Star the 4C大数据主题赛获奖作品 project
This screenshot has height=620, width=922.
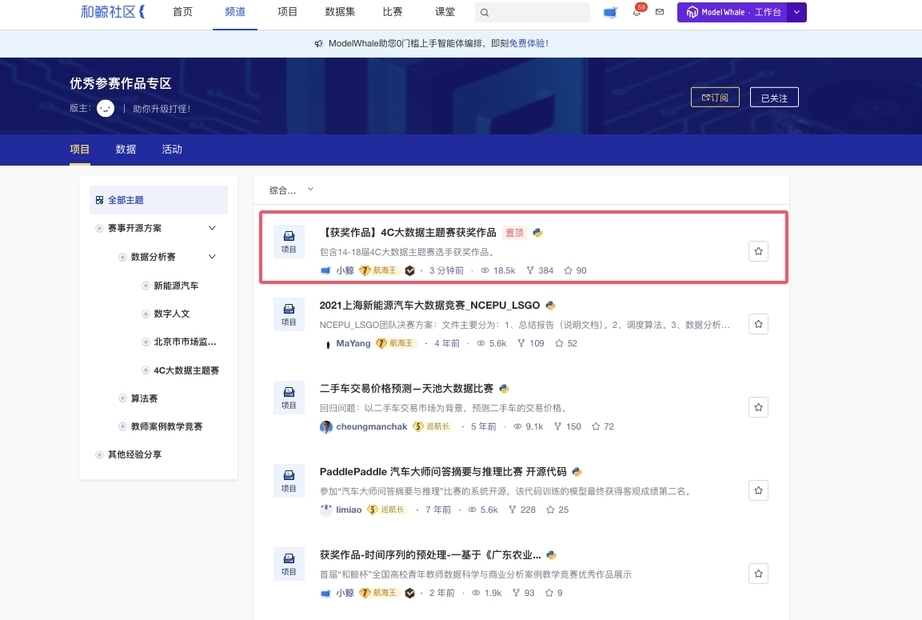(x=758, y=251)
